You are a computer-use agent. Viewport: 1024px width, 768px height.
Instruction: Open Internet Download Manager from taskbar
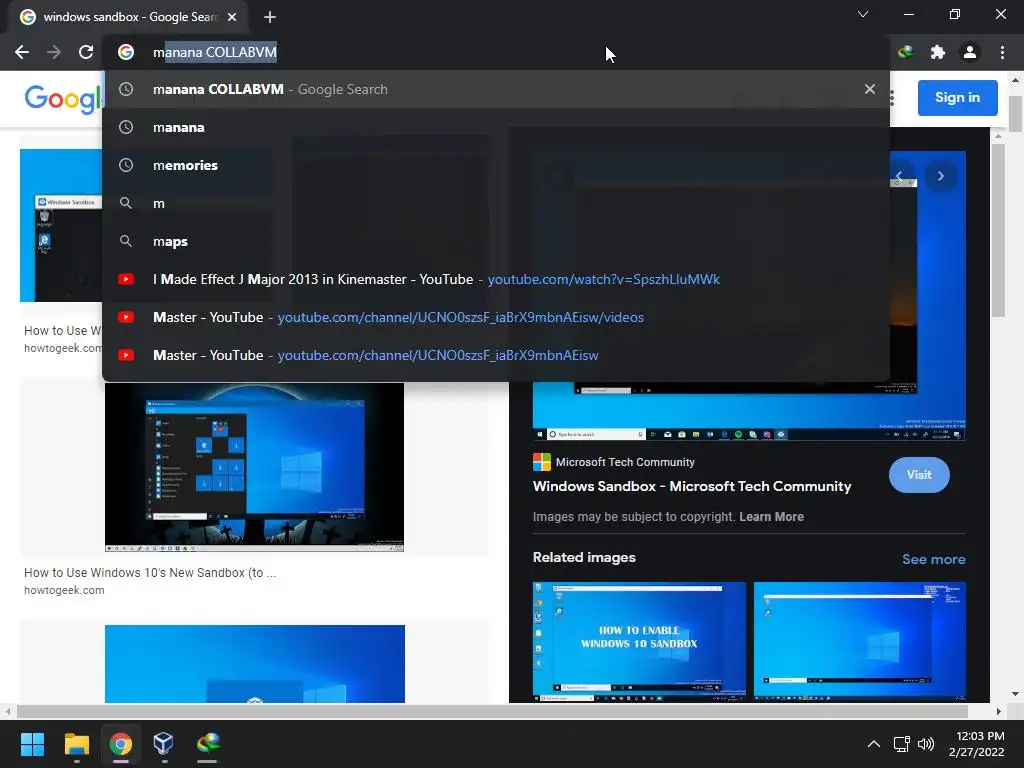pyautogui.click(x=207, y=744)
